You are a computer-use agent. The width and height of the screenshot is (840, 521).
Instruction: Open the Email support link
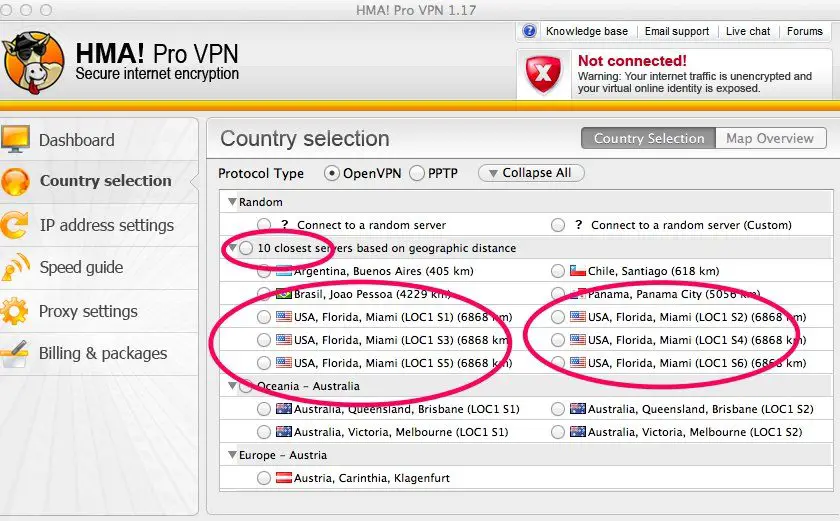tap(677, 32)
